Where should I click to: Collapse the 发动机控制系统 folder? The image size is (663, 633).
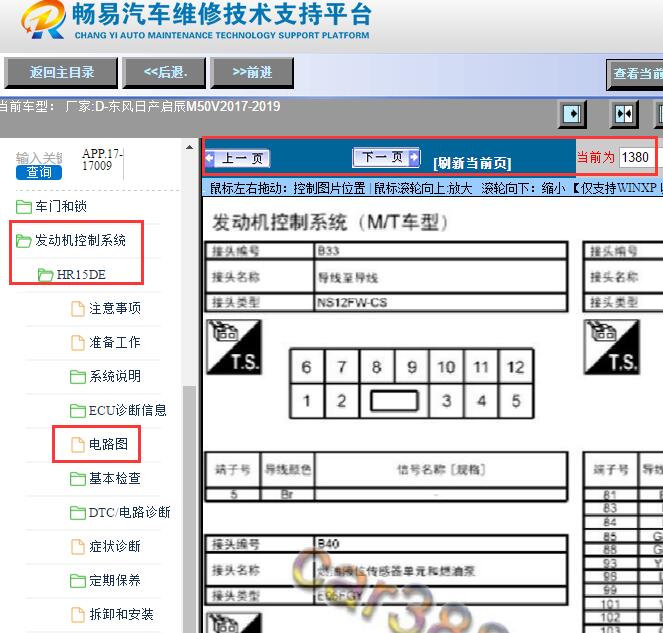tap(80, 240)
